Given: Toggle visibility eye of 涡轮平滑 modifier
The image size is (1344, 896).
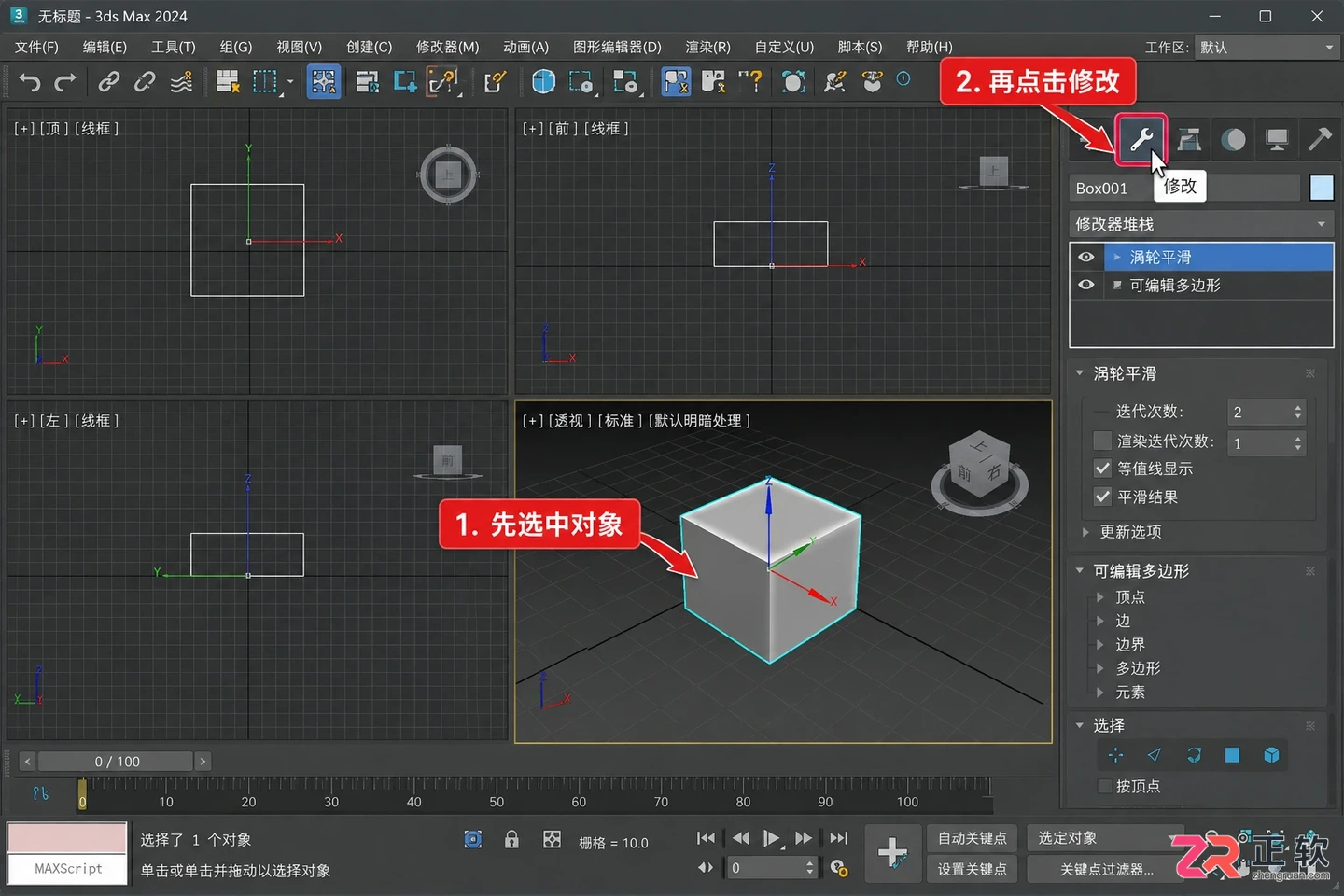Looking at the screenshot, I should click(x=1086, y=257).
